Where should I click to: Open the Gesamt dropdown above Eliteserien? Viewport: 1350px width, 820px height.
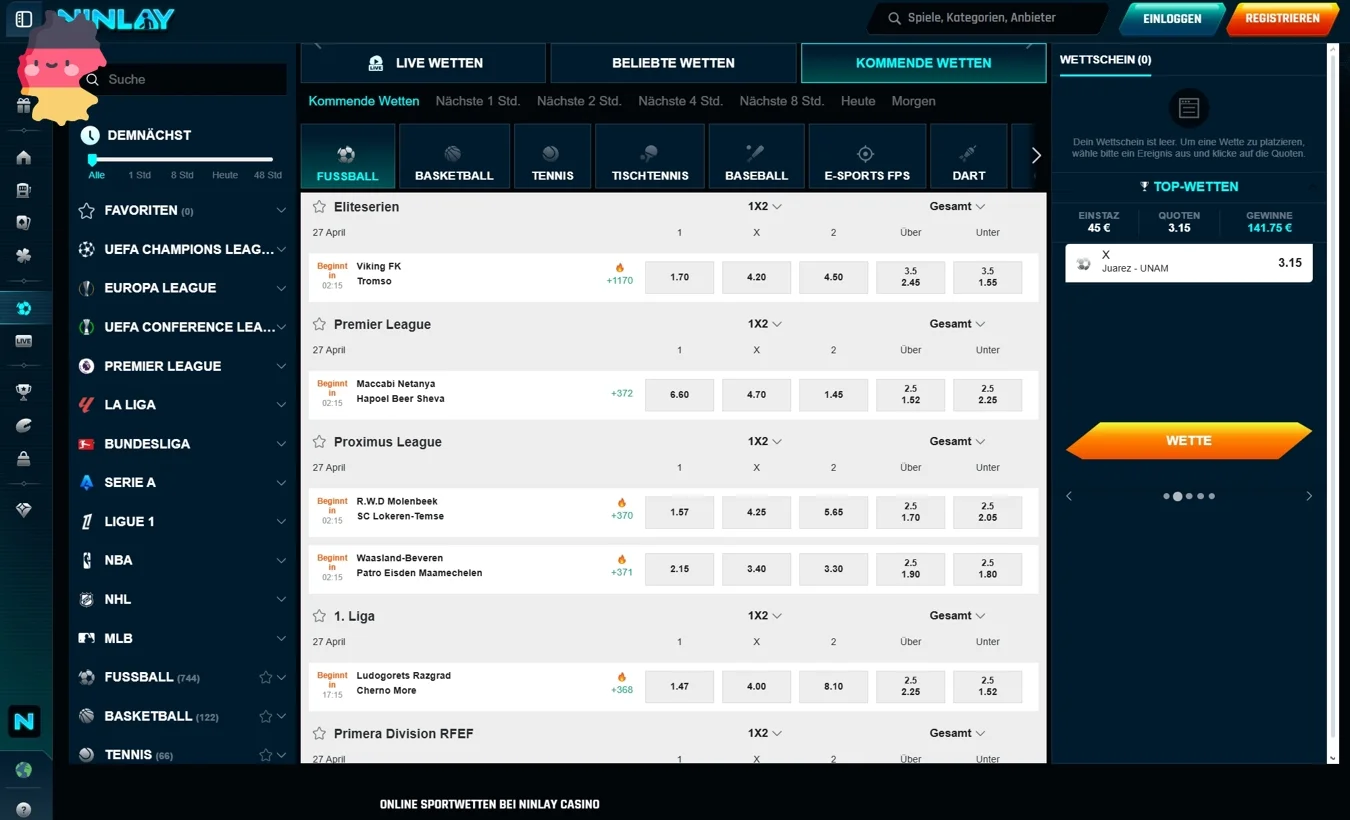956,206
